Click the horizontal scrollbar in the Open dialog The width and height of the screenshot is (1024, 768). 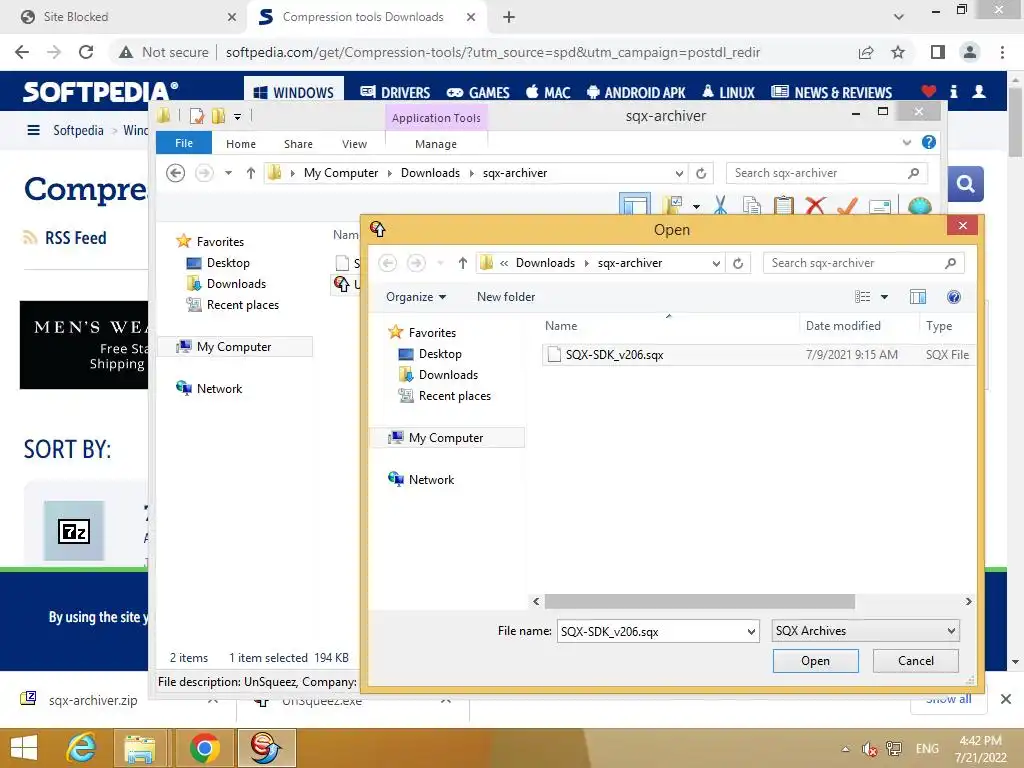(x=699, y=601)
